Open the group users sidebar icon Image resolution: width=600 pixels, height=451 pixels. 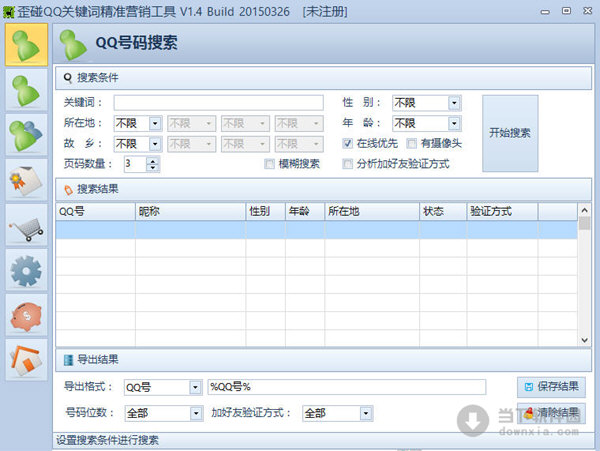[x=26, y=135]
